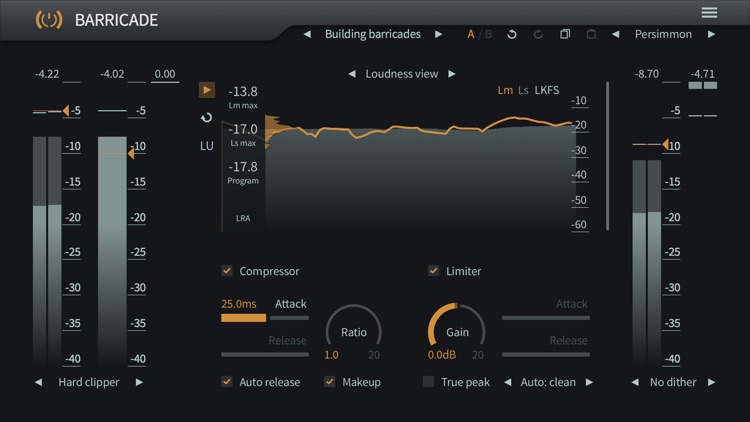Click the -4.71 output peak readout
The height and width of the screenshot is (422, 750).
tap(703, 74)
